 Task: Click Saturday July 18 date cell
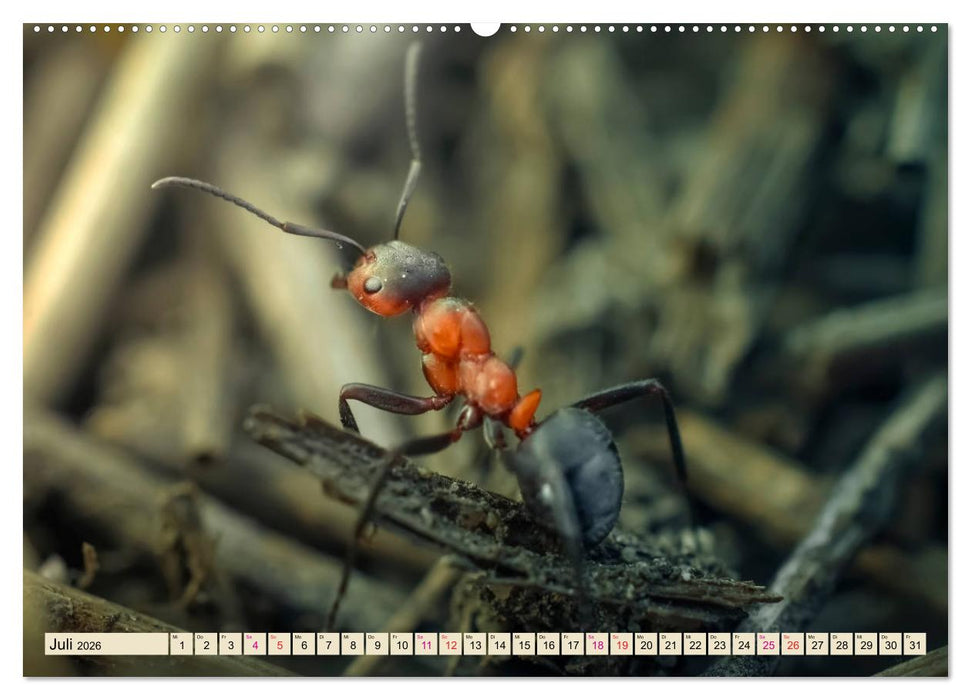click(597, 644)
